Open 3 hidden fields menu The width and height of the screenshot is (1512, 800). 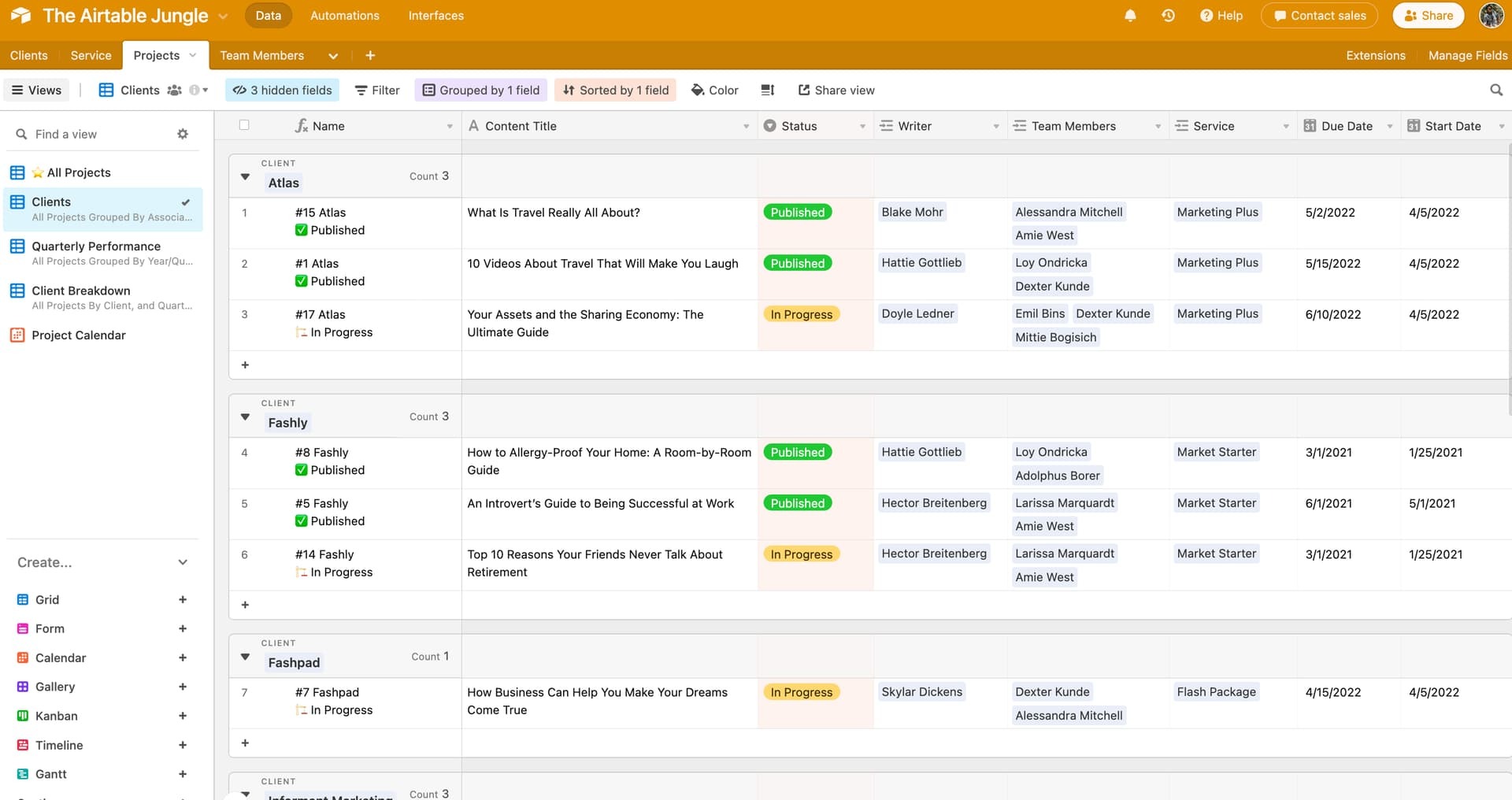click(282, 90)
